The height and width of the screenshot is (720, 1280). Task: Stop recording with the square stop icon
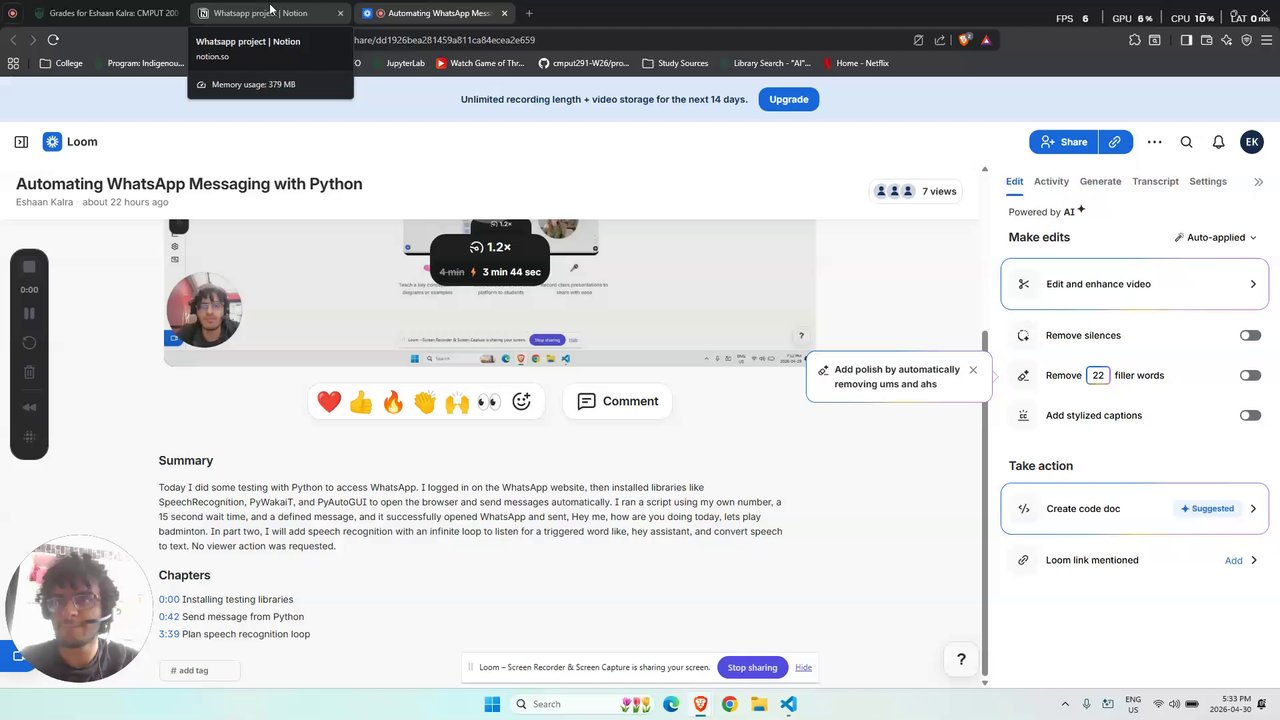[x=29, y=267]
